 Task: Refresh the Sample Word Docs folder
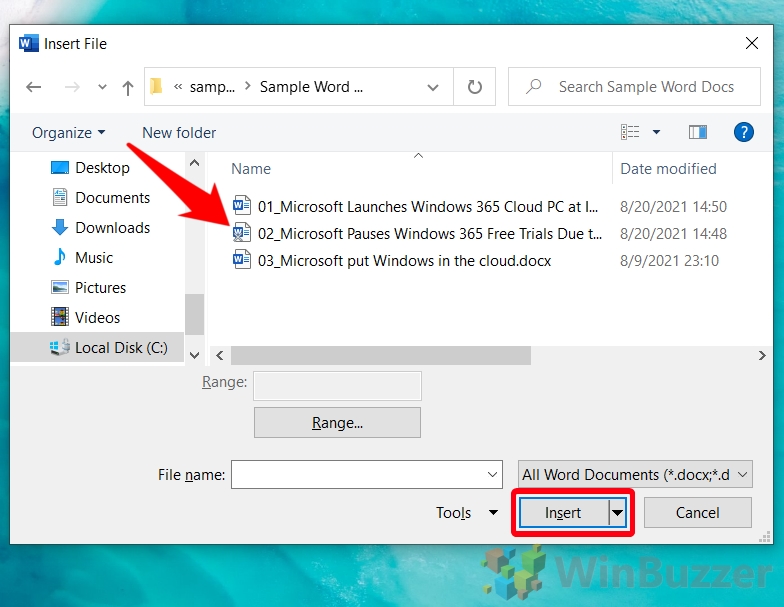click(474, 87)
